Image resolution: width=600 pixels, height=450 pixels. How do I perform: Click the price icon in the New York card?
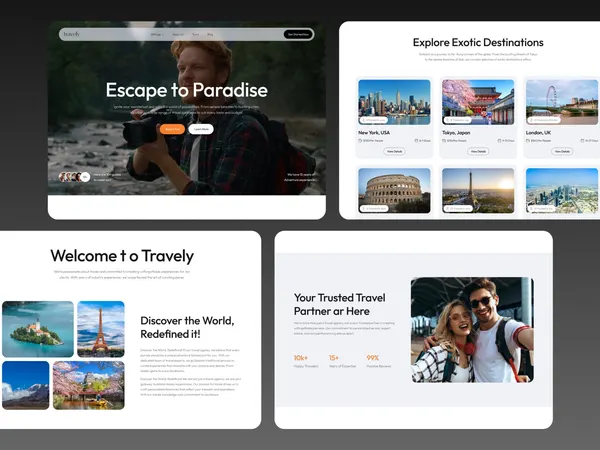point(360,141)
